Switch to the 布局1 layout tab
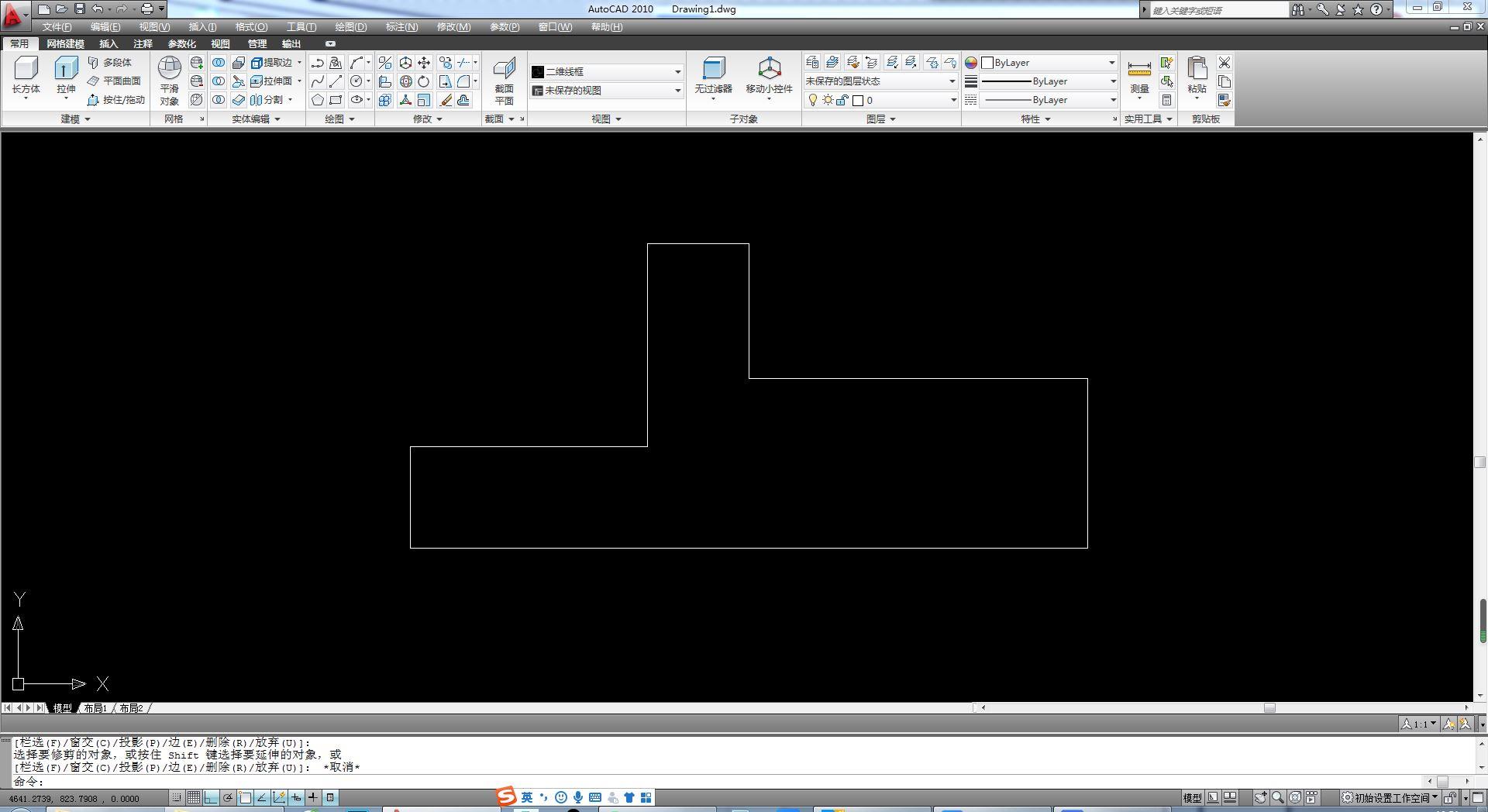Image resolution: width=1488 pixels, height=812 pixels. 95,707
